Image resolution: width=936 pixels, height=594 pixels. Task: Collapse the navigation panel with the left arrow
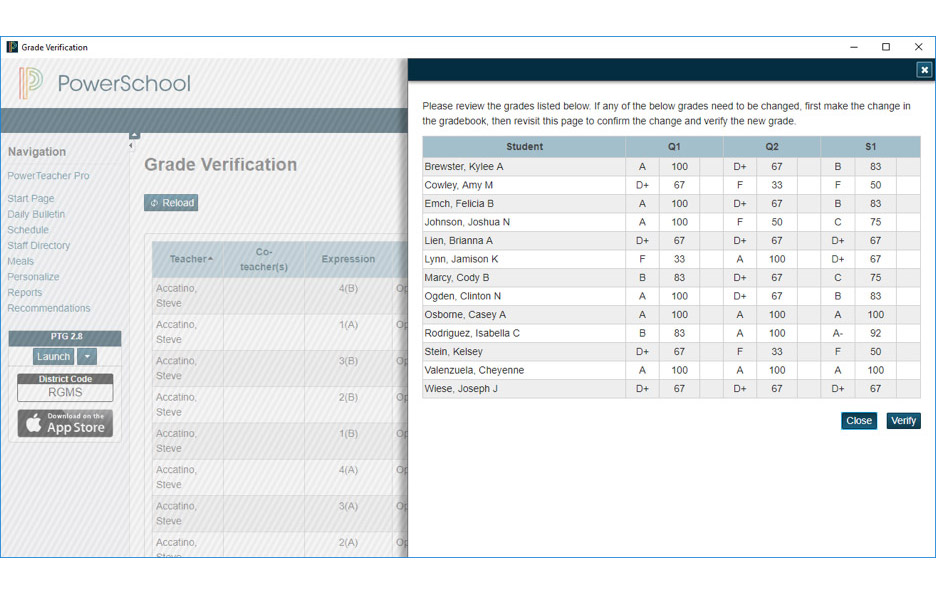tap(131, 146)
